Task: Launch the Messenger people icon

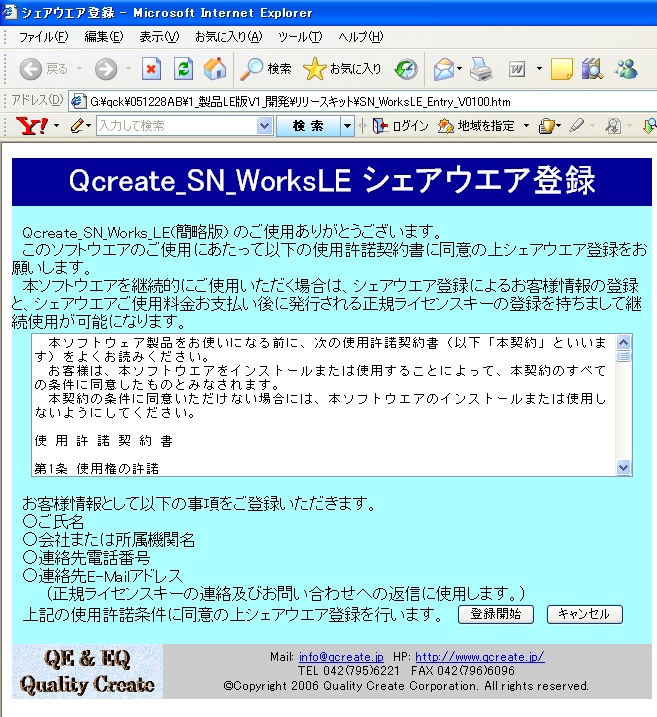Action: click(x=627, y=69)
